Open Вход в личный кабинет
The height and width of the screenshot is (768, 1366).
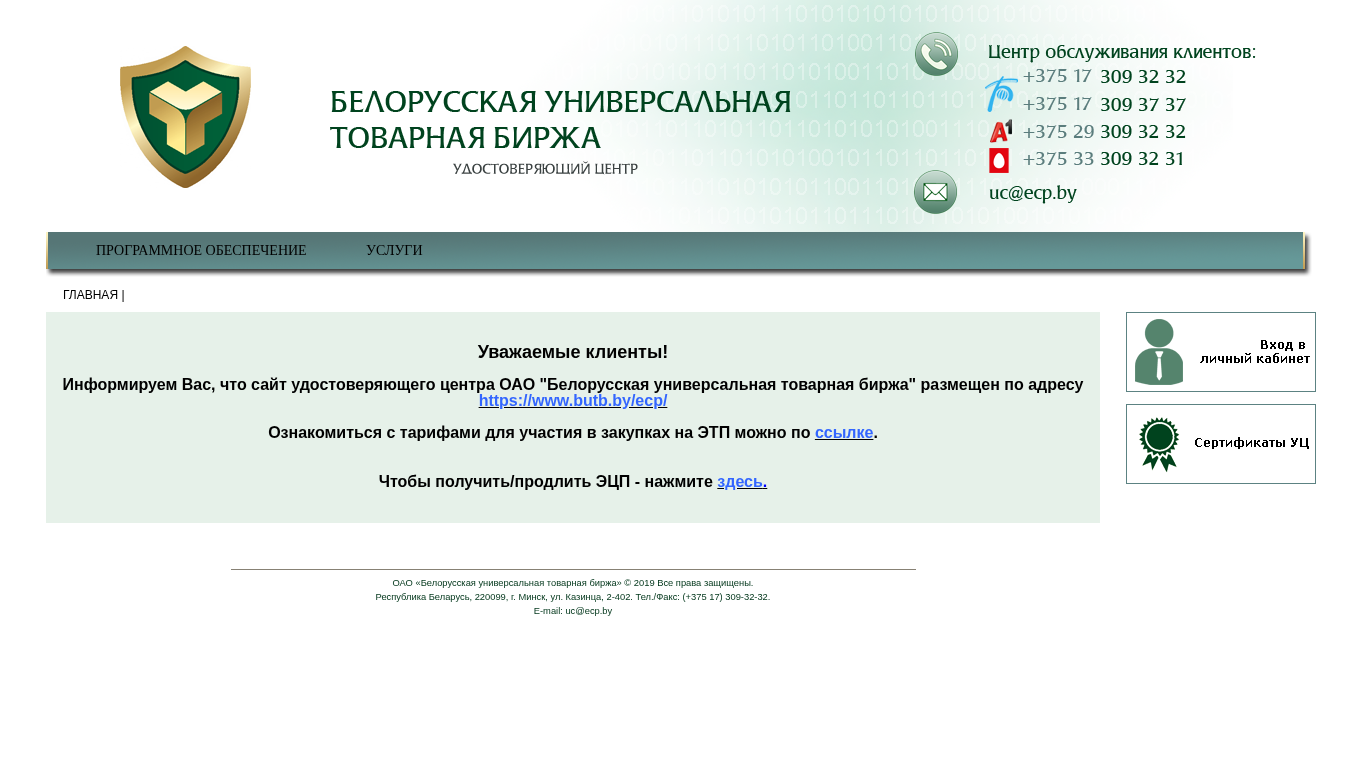pos(1221,352)
